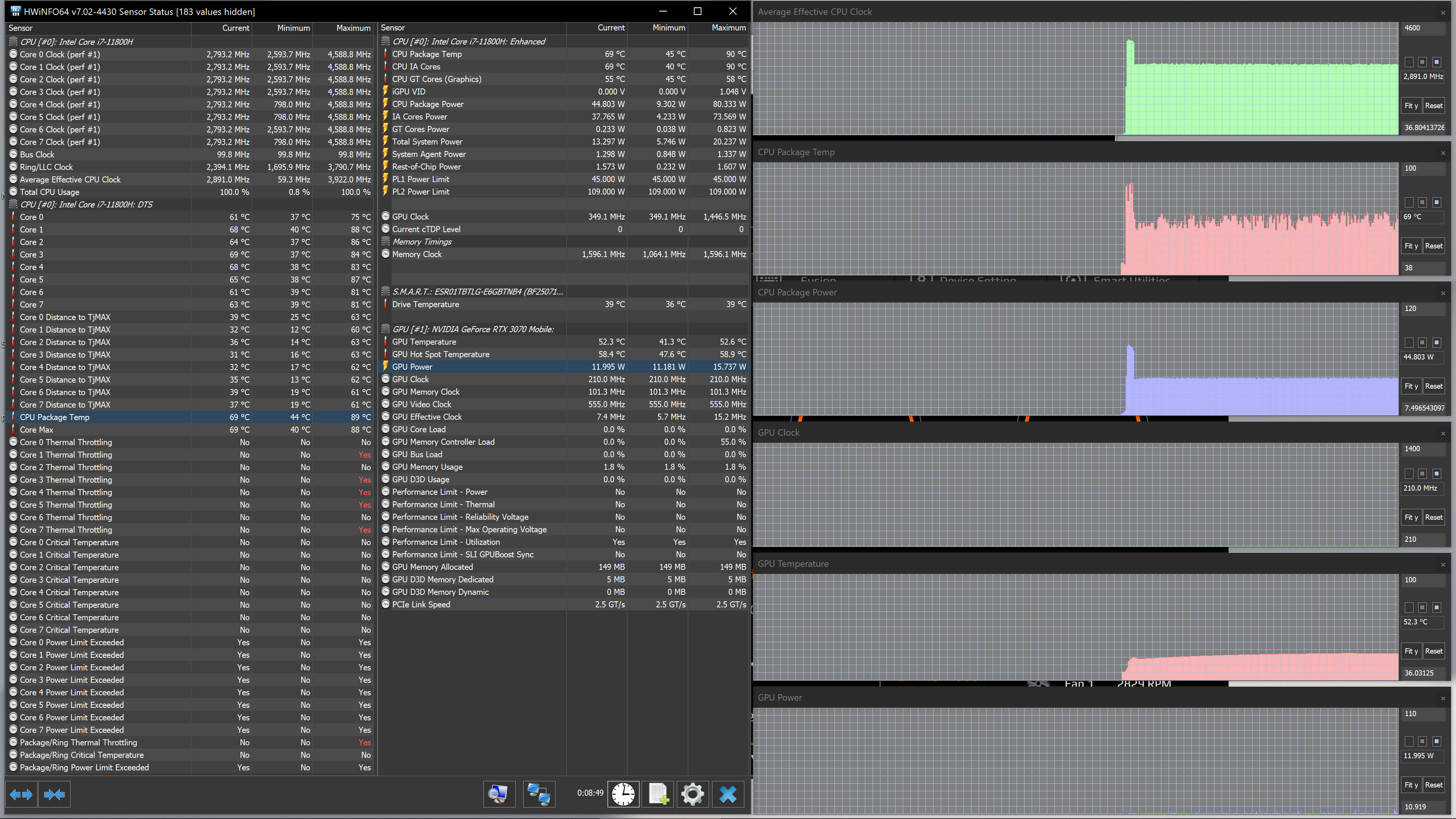Toggle the gray middle checkbox in the CPU Package Temp graph
Image resolution: width=1456 pixels, height=819 pixels.
pyautogui.click(x=1423, y=202)
